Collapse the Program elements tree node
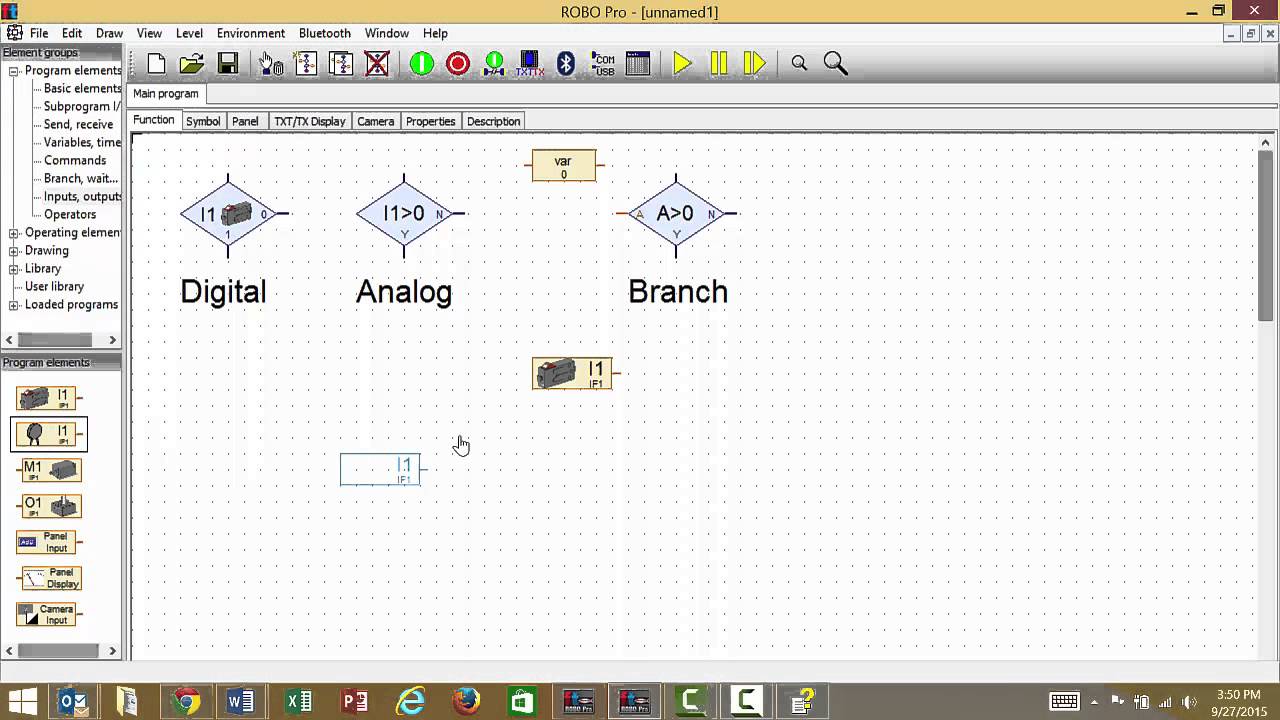 click(14, 71)
